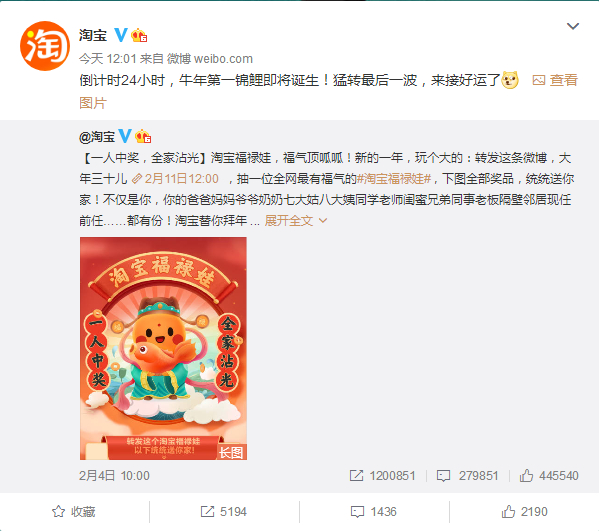599x531 pixels.
Task: Toggle 收藏 favorite star for this post
Action: tap(74, 512)
